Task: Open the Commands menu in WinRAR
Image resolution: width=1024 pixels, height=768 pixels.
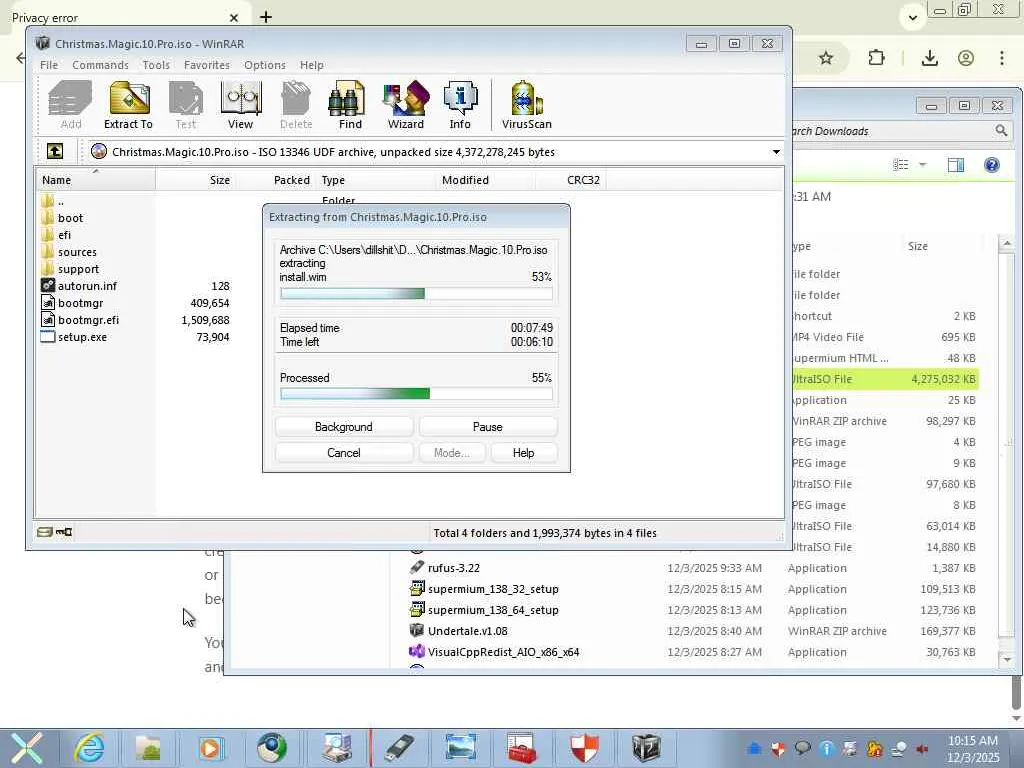Action: click(101, 65)
